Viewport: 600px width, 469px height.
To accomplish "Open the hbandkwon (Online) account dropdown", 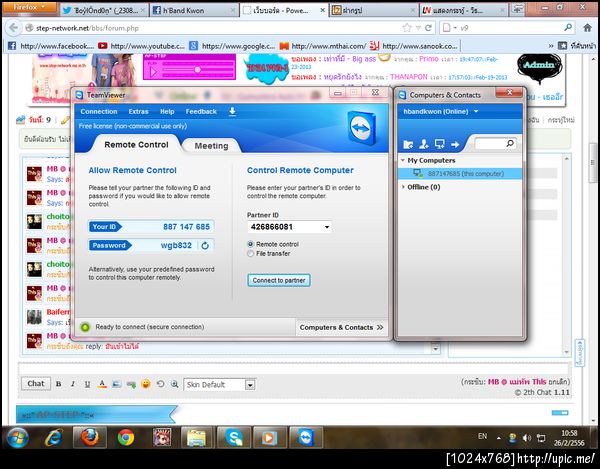I will [x=440, y=112].
